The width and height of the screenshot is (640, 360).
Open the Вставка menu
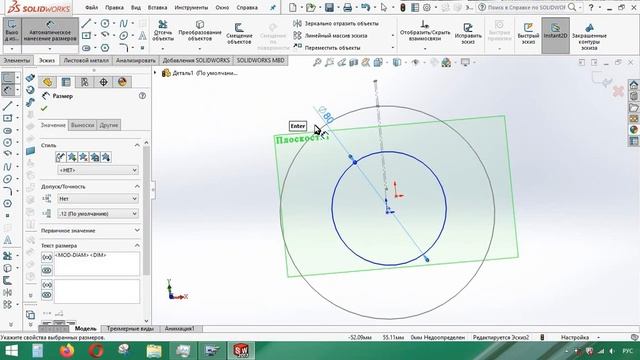click(157, 7)
